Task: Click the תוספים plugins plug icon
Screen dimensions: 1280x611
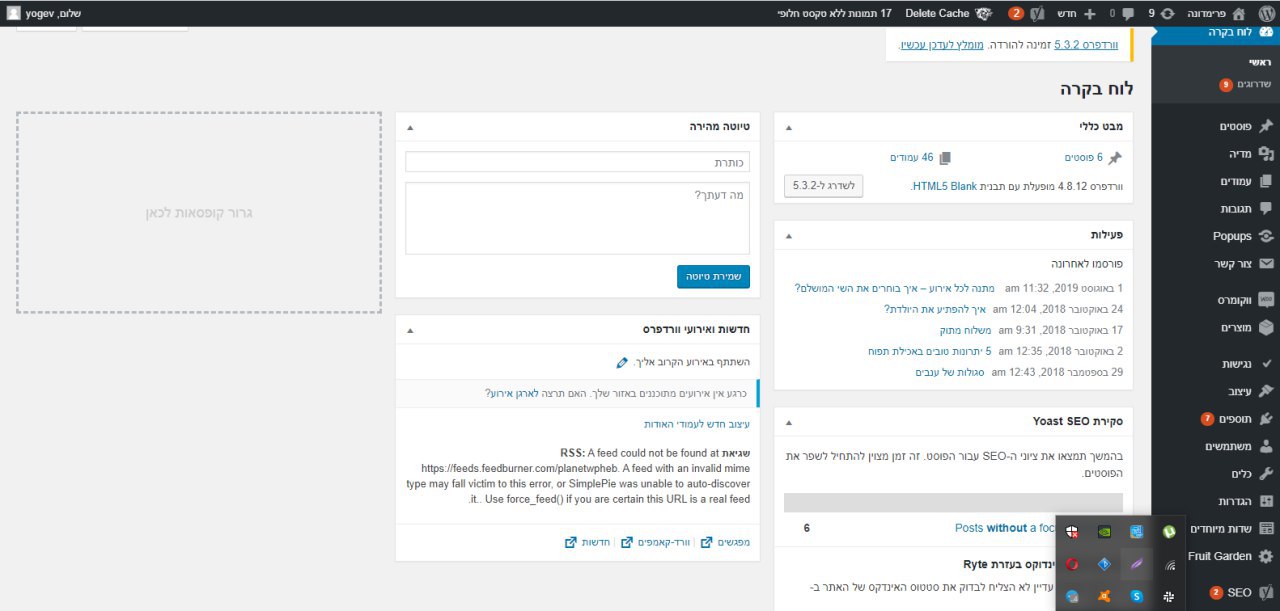Action: click(1266, 418)
